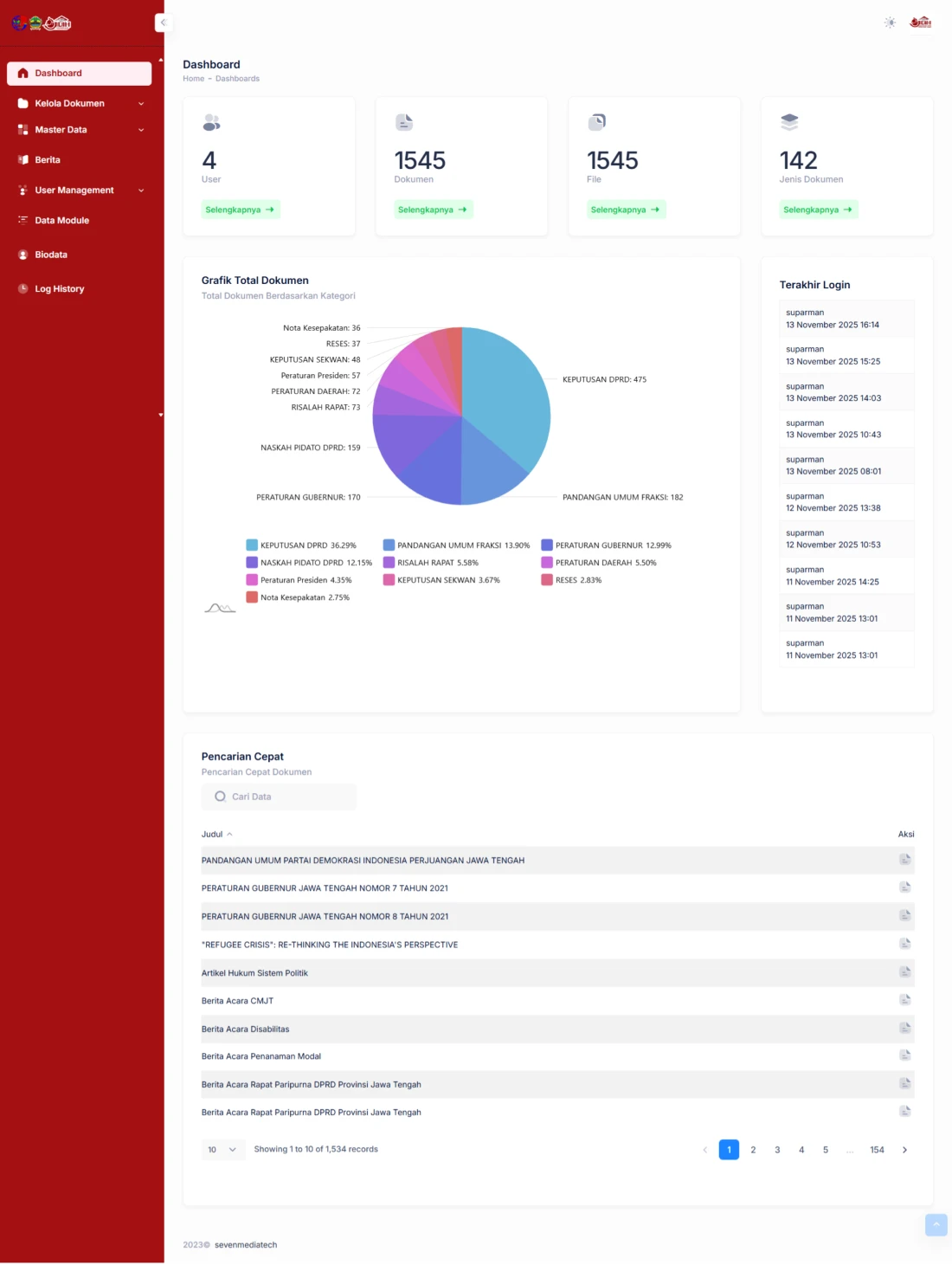Open document icon for Berita Acara CMJT
952x1265 pixels.
pyautogui.click(x=904, y=1000)
